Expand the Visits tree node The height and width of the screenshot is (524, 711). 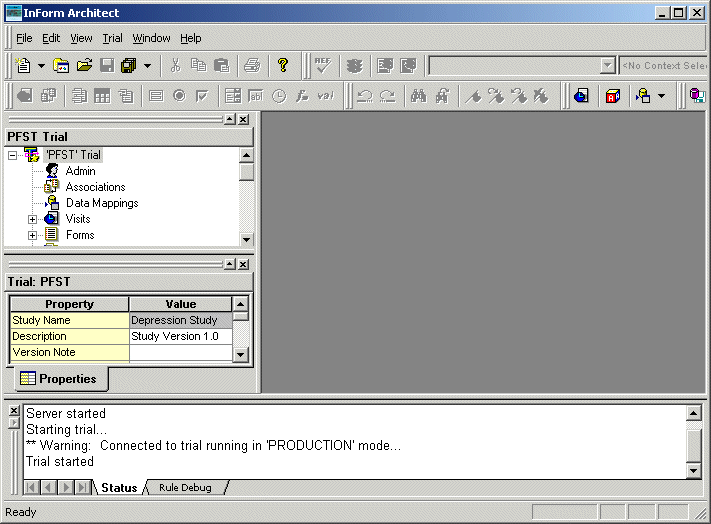click(32, 219)
